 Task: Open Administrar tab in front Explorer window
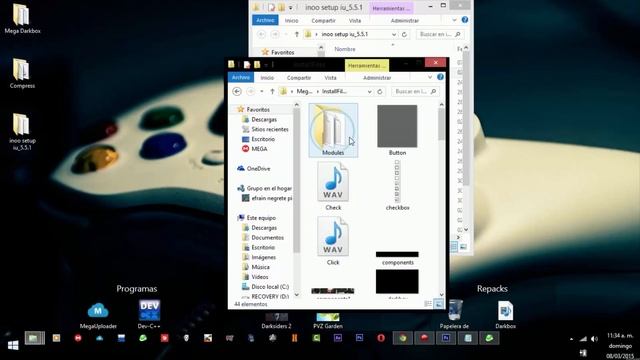tap(377, 78)
